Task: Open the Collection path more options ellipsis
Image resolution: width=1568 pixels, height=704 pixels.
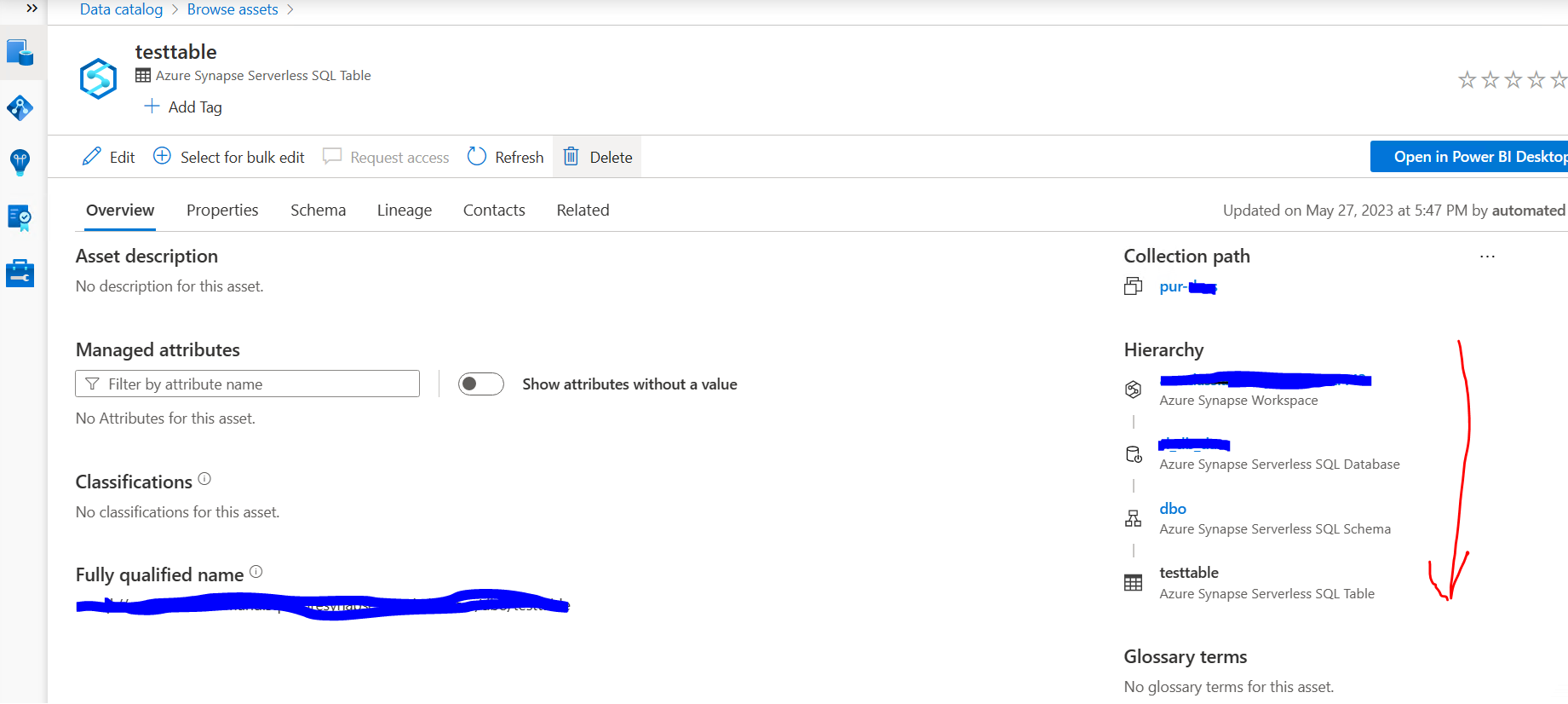Action: pyautogui.click(x=1487, y=257)
